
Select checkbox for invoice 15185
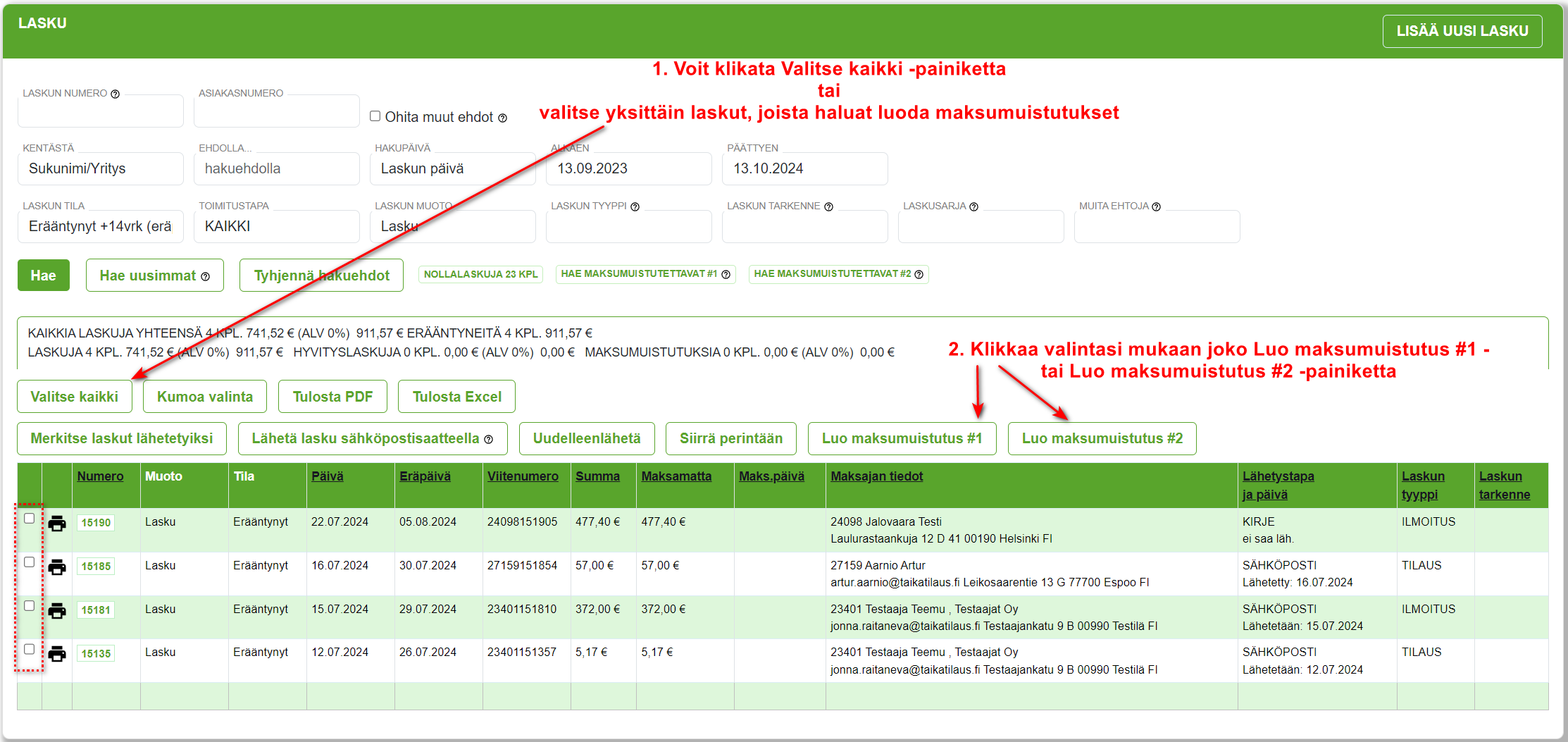coord(29,562)
